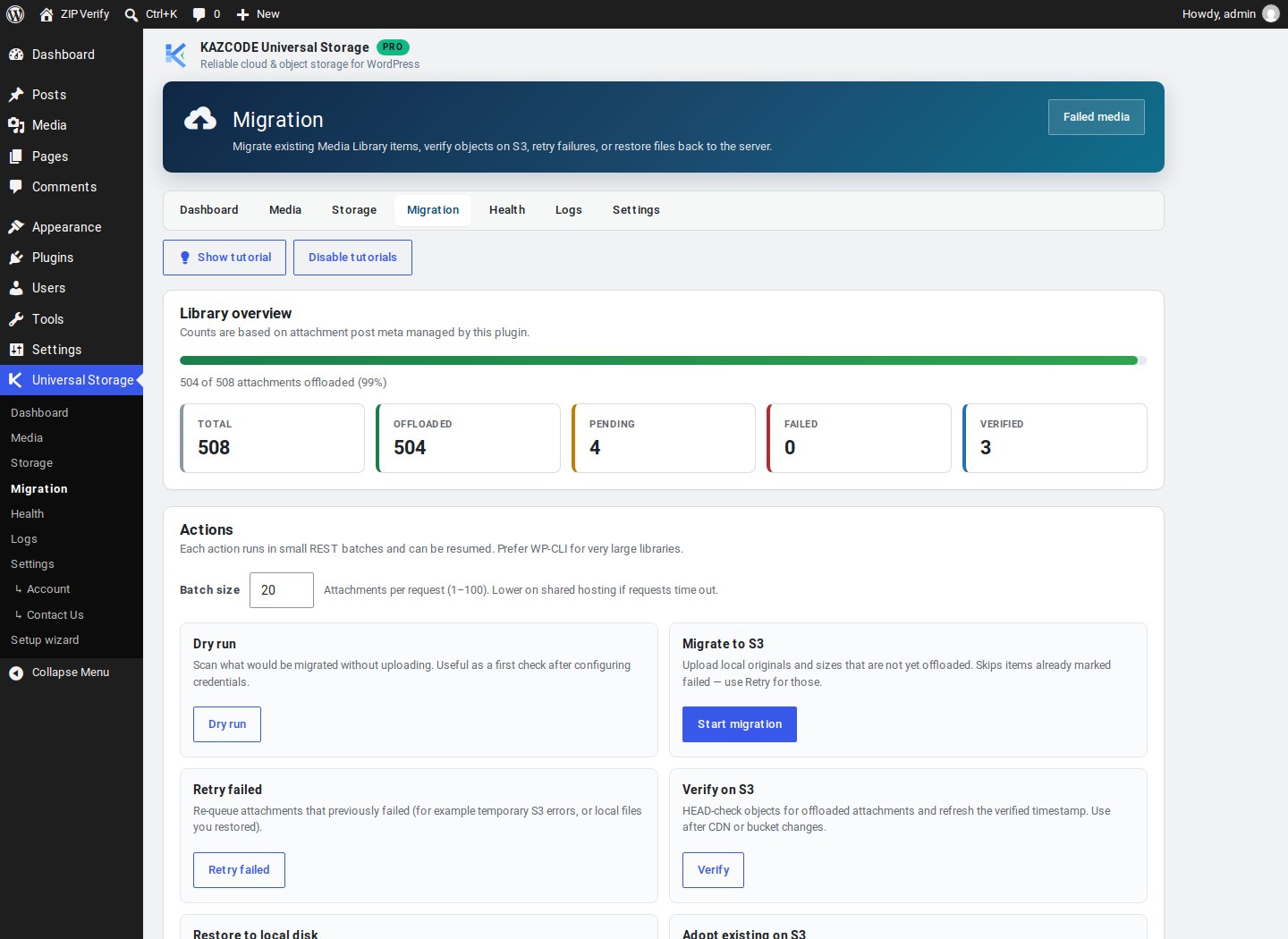Switch to plugin Dashboard tab
The image size is (1288, 939).
[209, 210]
